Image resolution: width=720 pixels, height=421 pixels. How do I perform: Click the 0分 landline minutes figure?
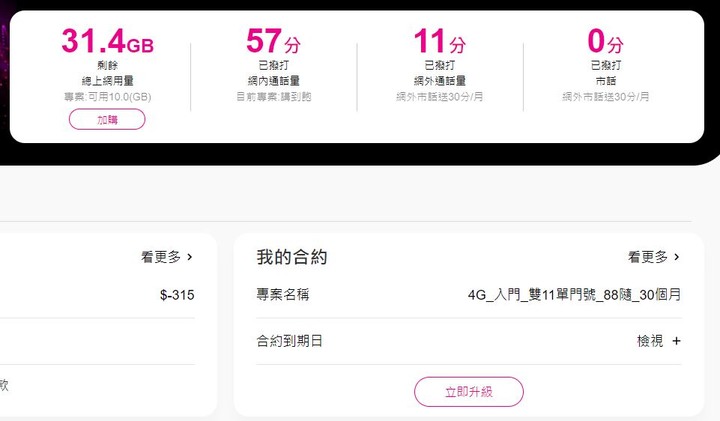[x=605, y=41]
